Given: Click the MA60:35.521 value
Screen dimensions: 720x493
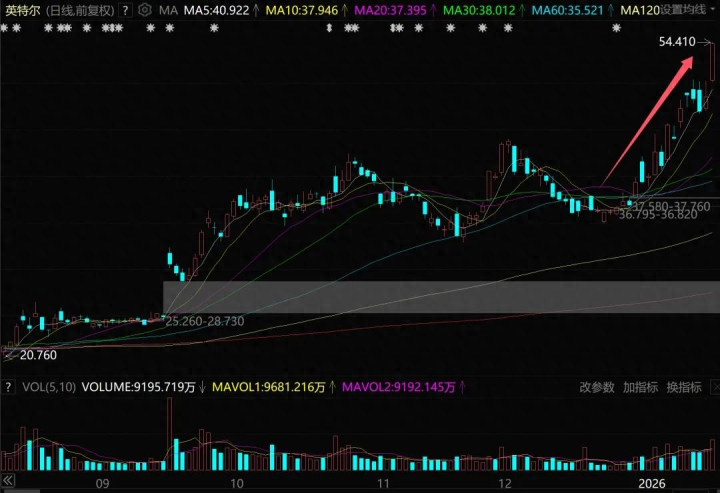Looking at the screenshot, I should pos(567,10).
